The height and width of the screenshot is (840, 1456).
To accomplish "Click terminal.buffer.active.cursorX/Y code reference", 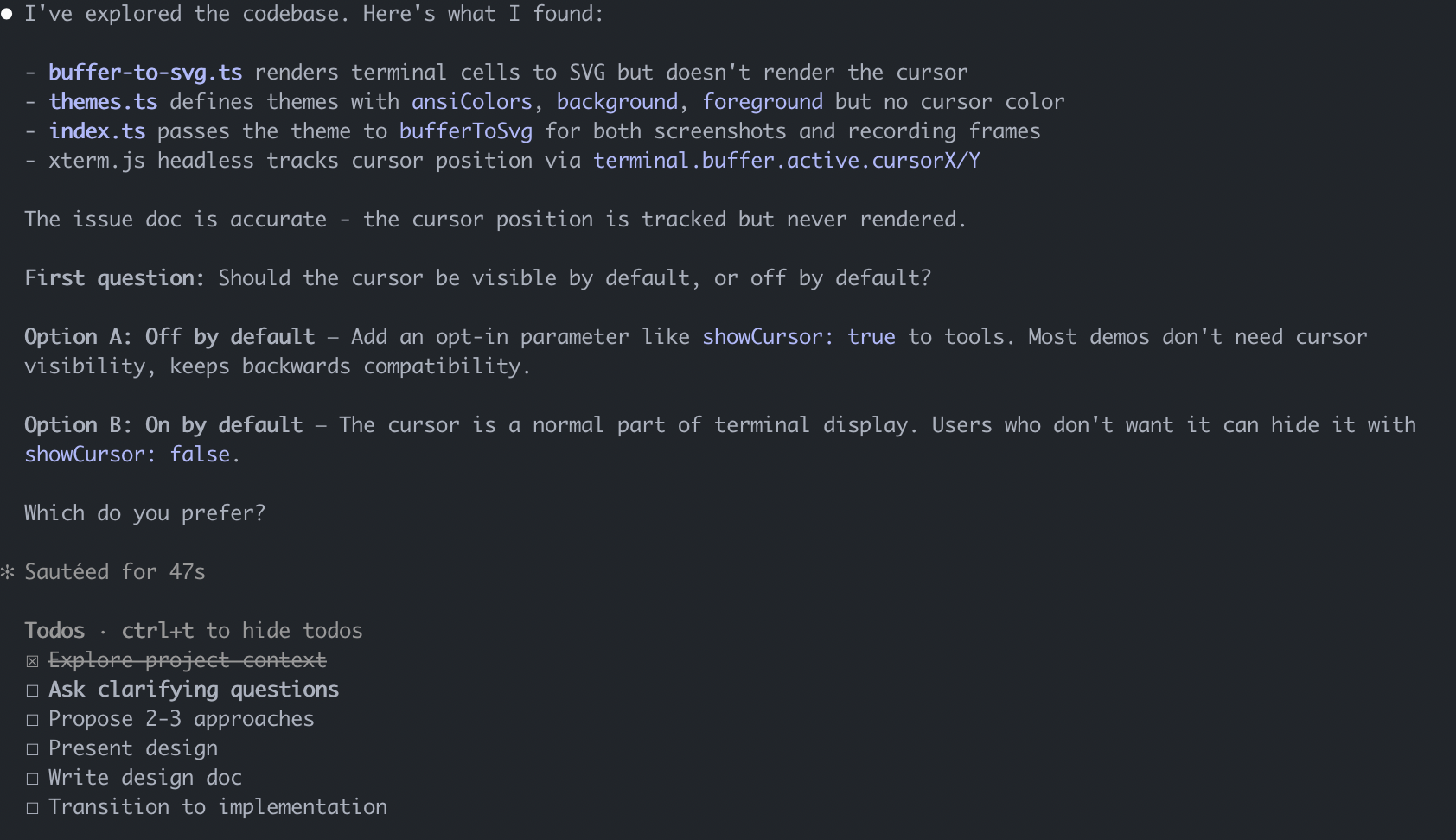I will pos(786,161).
